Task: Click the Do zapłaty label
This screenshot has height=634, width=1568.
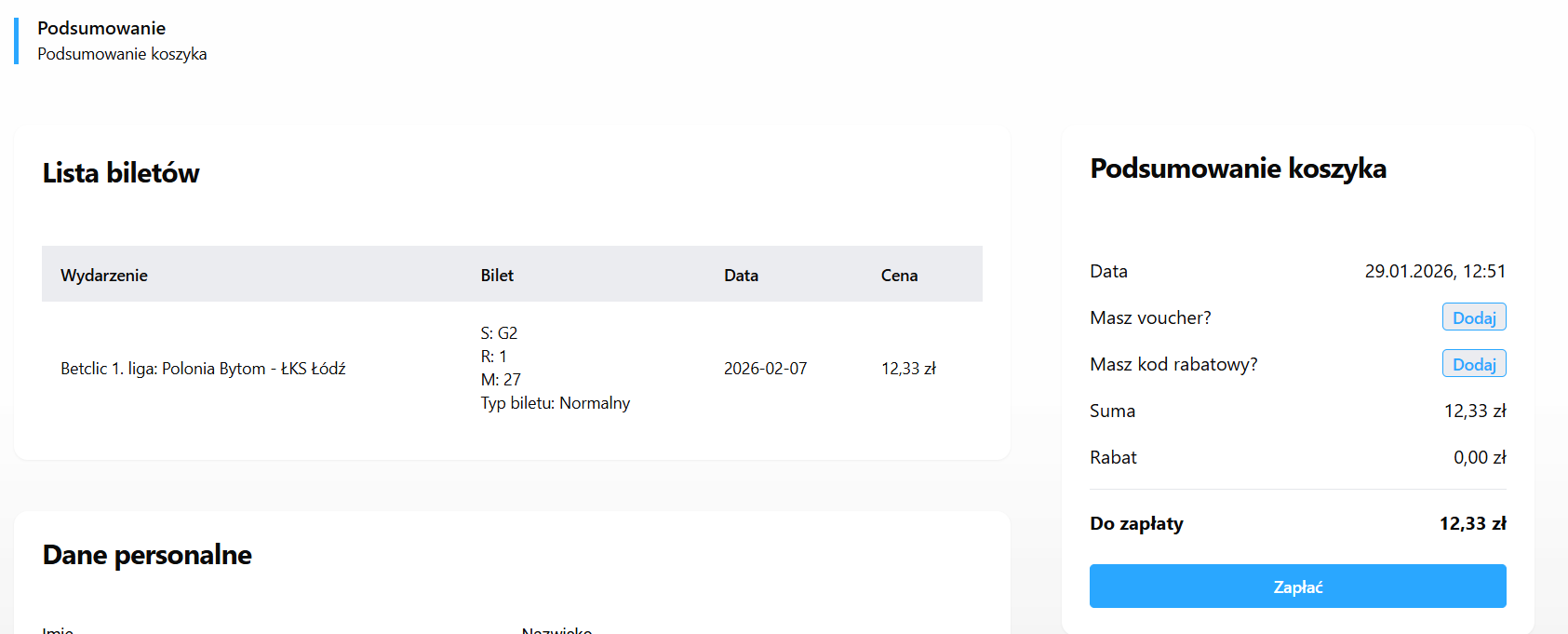Action: 1136,523
